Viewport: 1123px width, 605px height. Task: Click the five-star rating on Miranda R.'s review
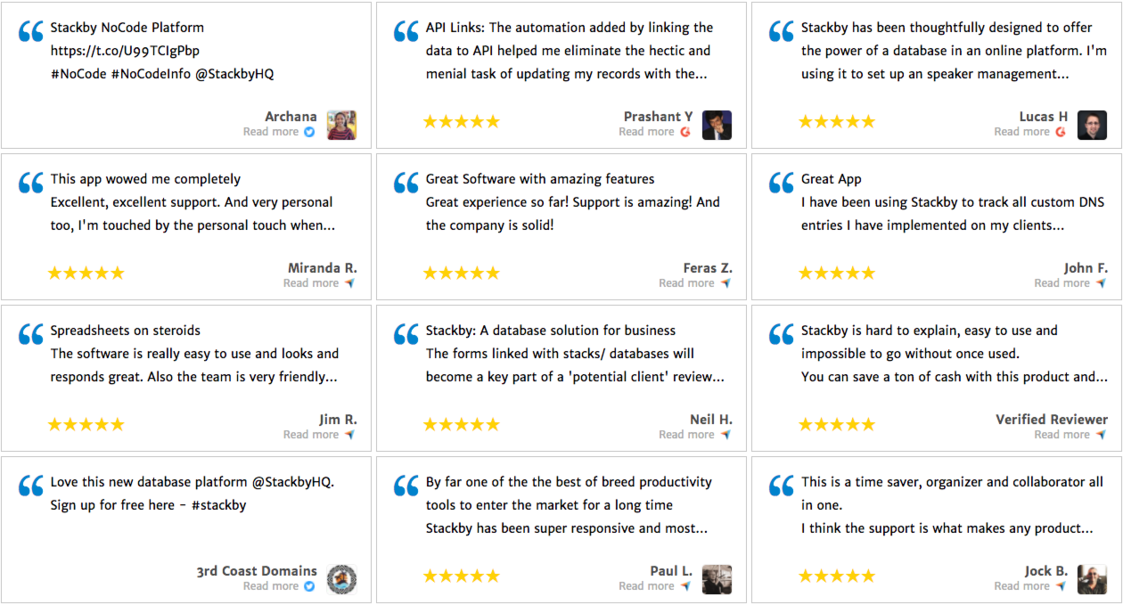click(x=86, y=273)
